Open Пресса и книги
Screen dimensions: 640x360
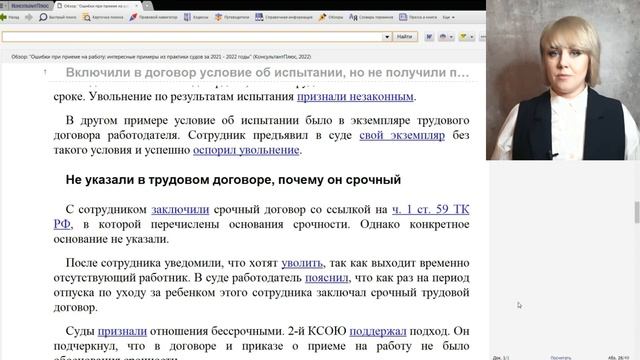pyautogui.click(x=418, y=17)
